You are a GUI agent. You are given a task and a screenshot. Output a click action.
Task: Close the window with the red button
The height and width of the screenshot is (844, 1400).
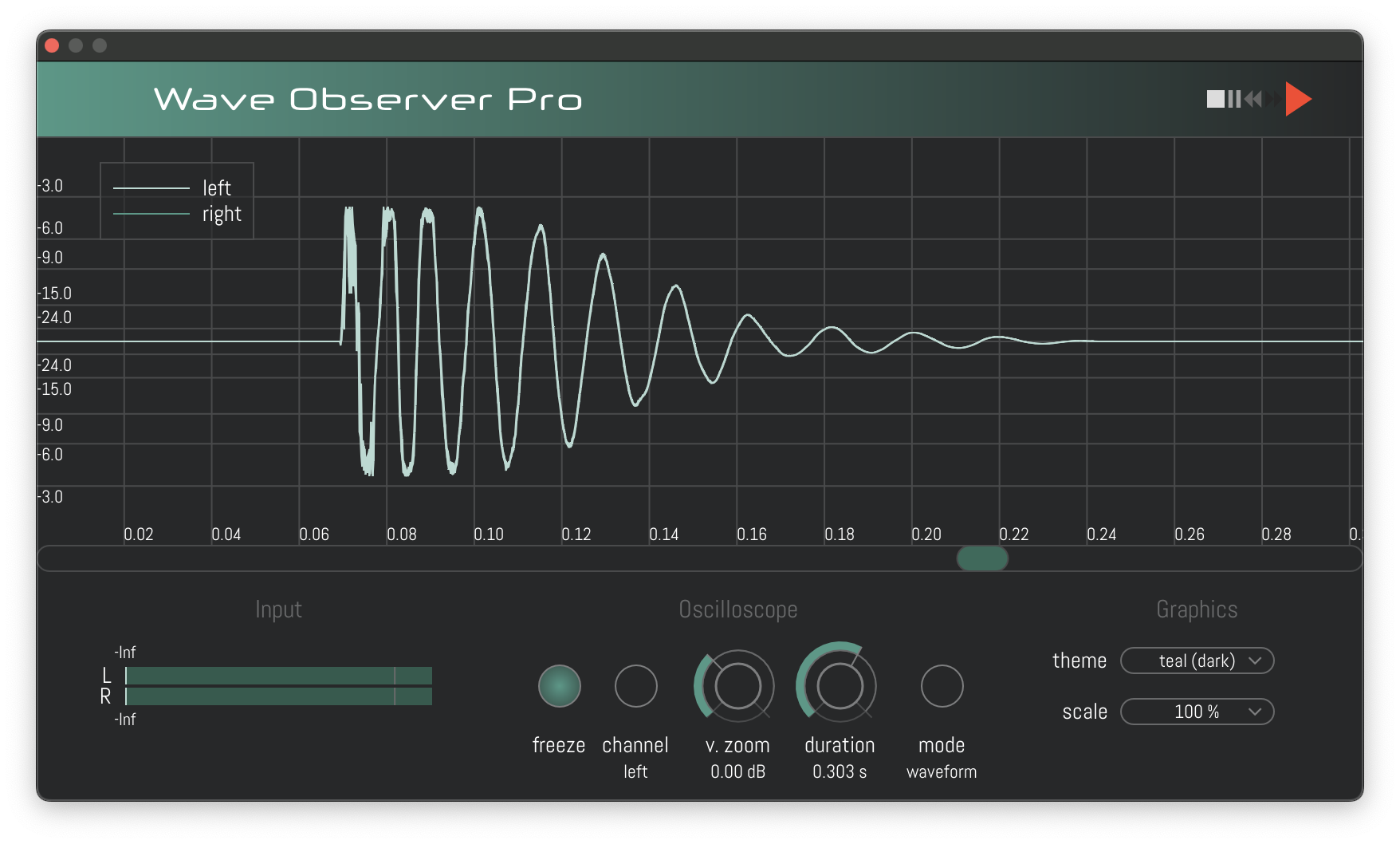pyautogui.click(x=52, y=45)
